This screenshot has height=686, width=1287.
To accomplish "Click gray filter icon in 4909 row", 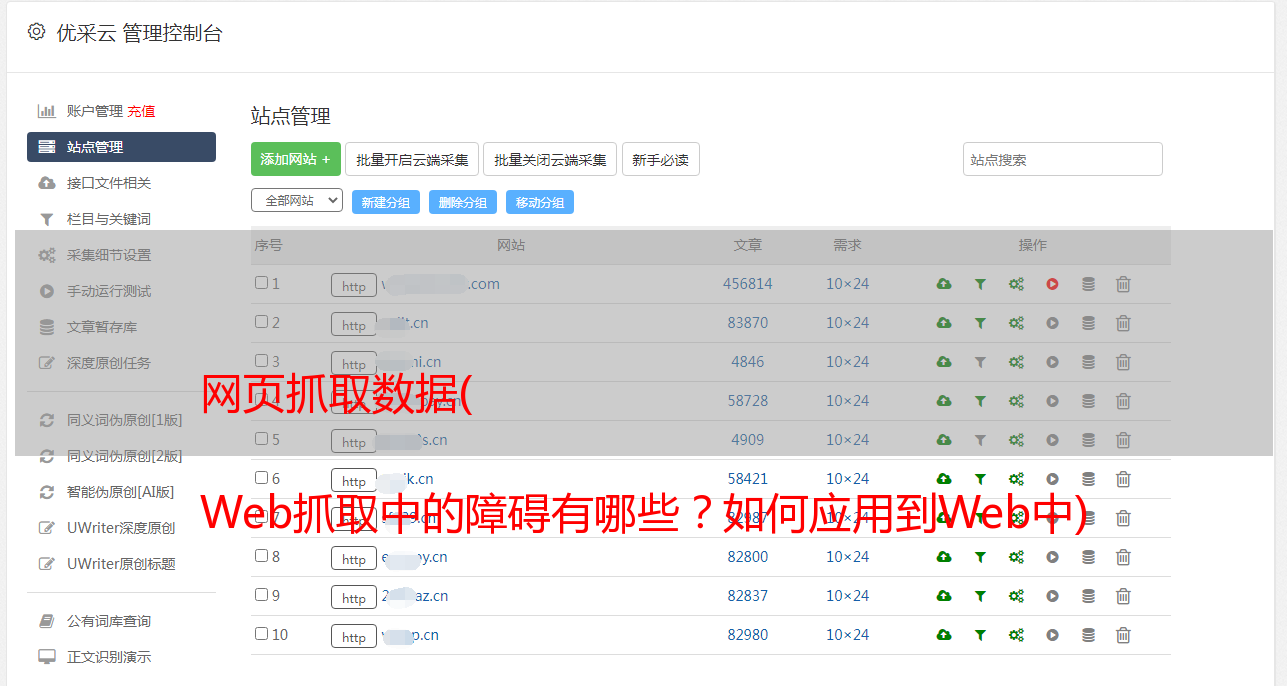I will (x=980, y=440).
